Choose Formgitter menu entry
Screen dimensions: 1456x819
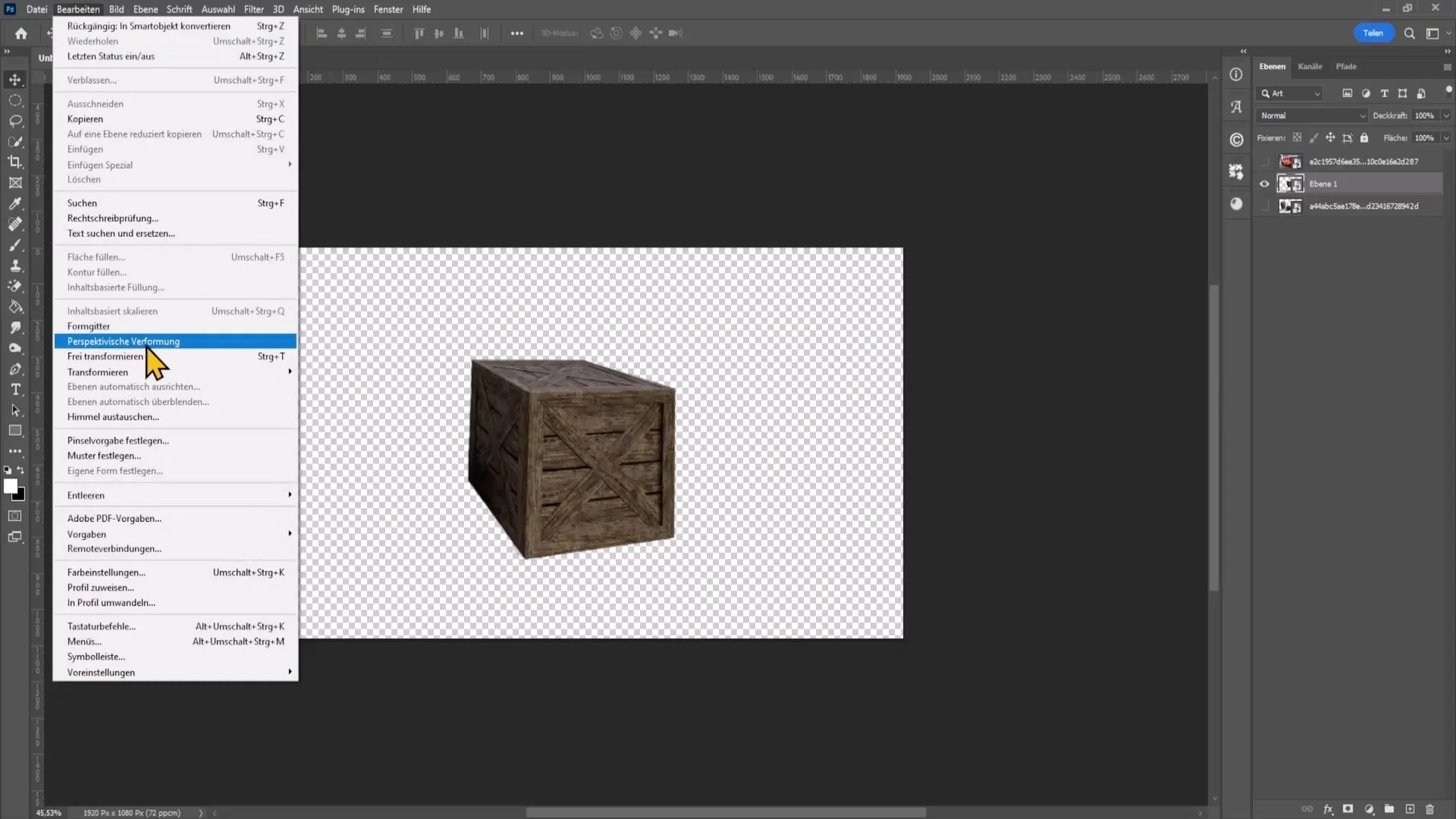(x=175, y=326)
